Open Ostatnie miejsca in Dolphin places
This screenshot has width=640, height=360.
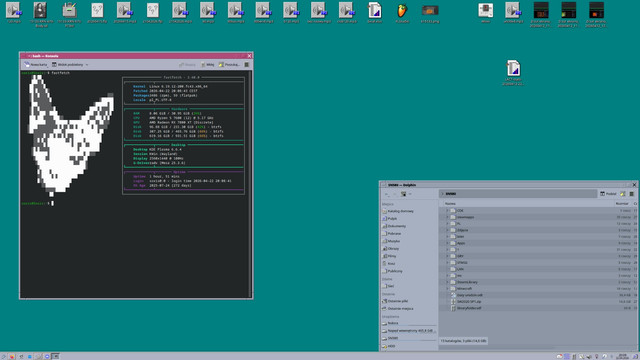(398, 309)
